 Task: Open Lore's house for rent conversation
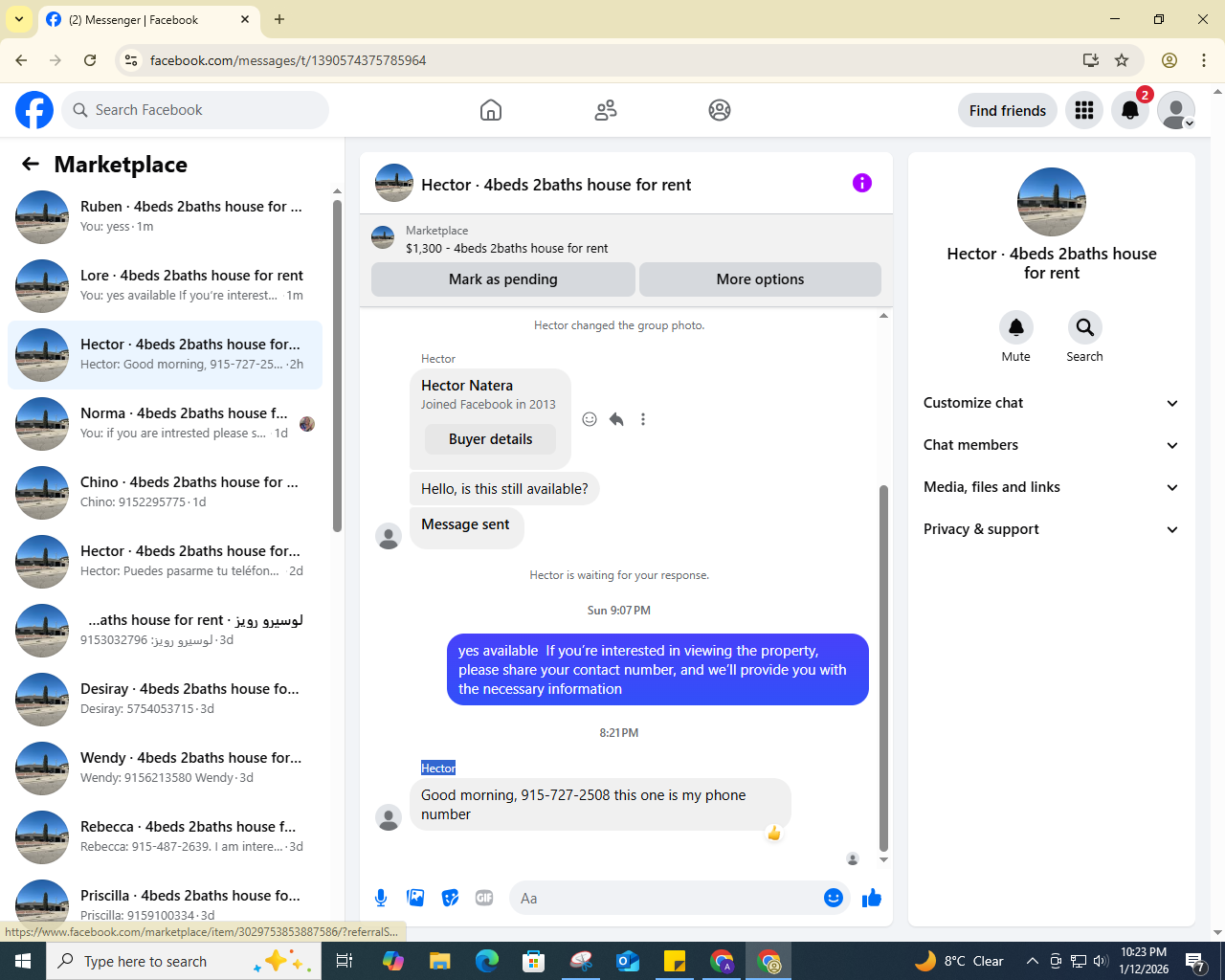[165, 286]
